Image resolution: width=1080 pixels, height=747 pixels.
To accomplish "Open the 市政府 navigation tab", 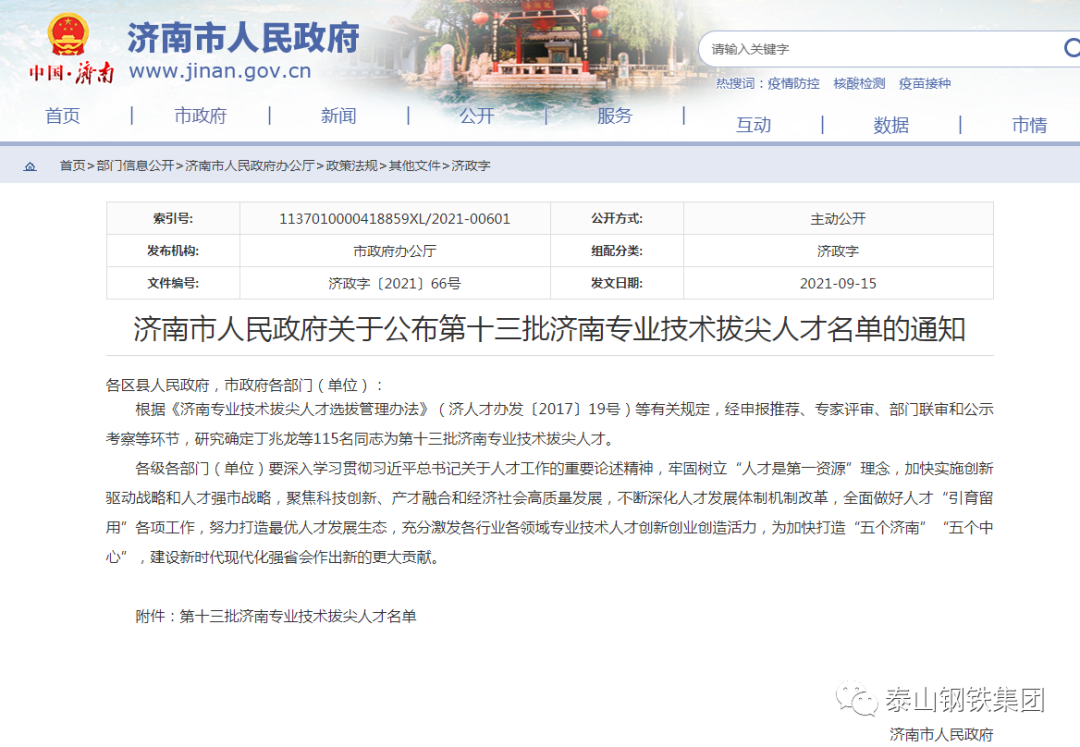I will tap(200, 116).
